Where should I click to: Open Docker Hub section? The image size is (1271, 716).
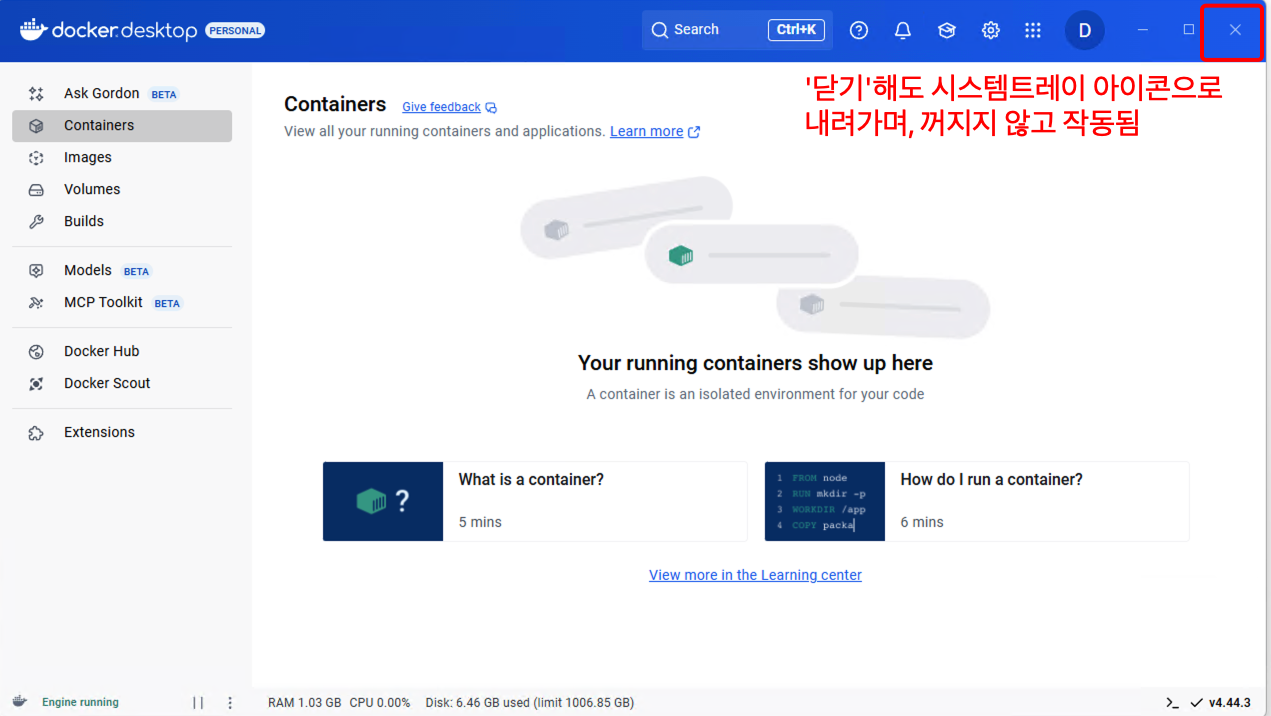click(122, 351)
